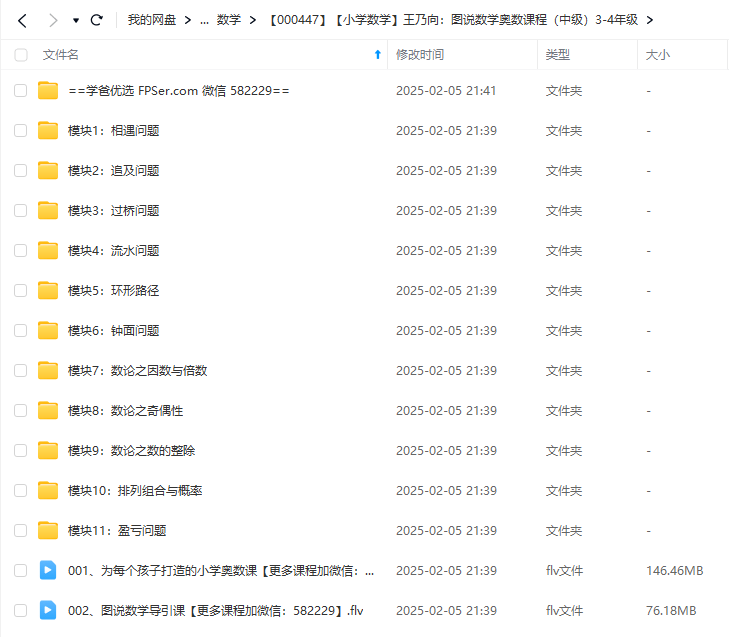Expand the ... collapsed breadcrumb path

pyautogui.click(x=204, y=20)
